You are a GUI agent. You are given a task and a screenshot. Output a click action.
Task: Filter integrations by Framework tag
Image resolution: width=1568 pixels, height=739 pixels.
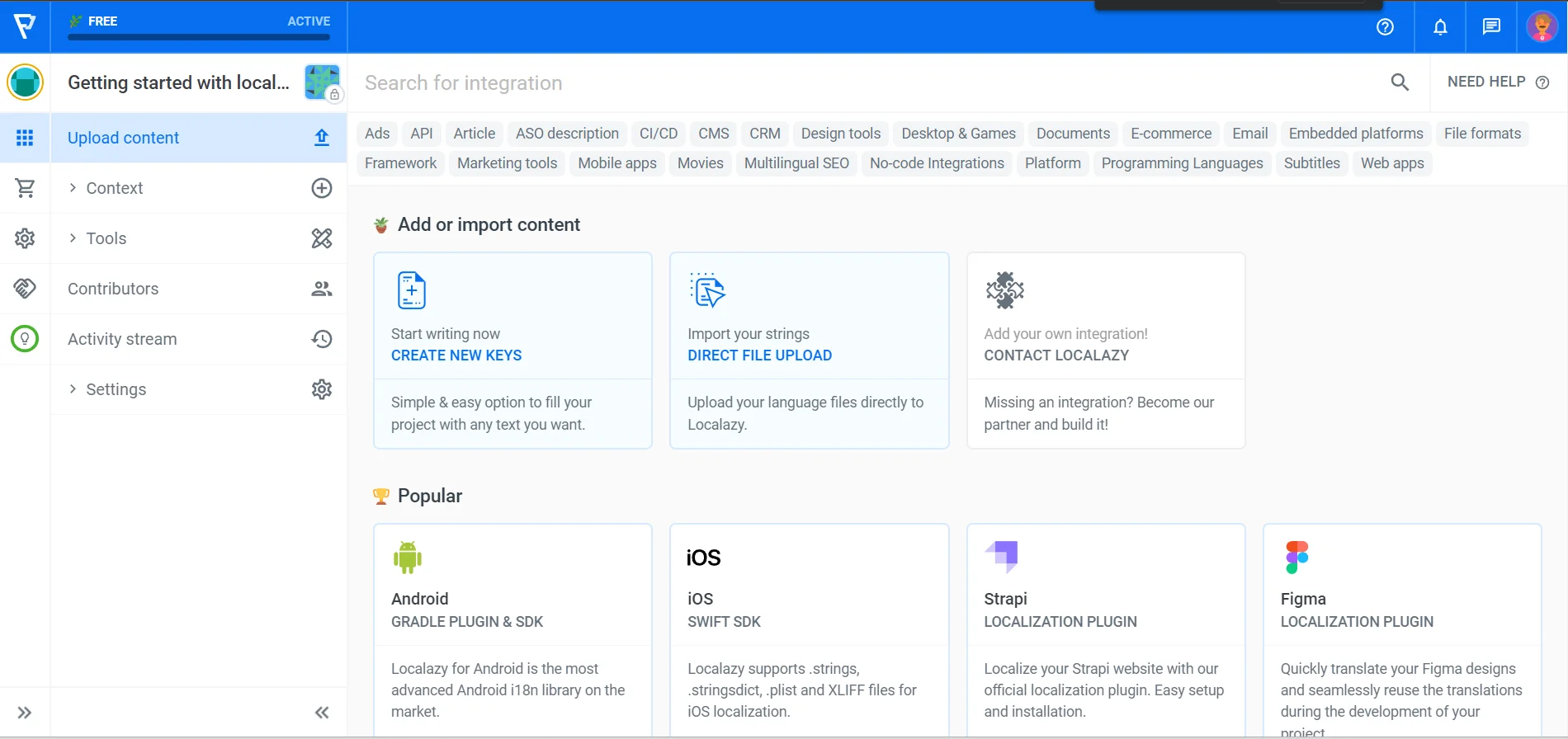[401, 163]
